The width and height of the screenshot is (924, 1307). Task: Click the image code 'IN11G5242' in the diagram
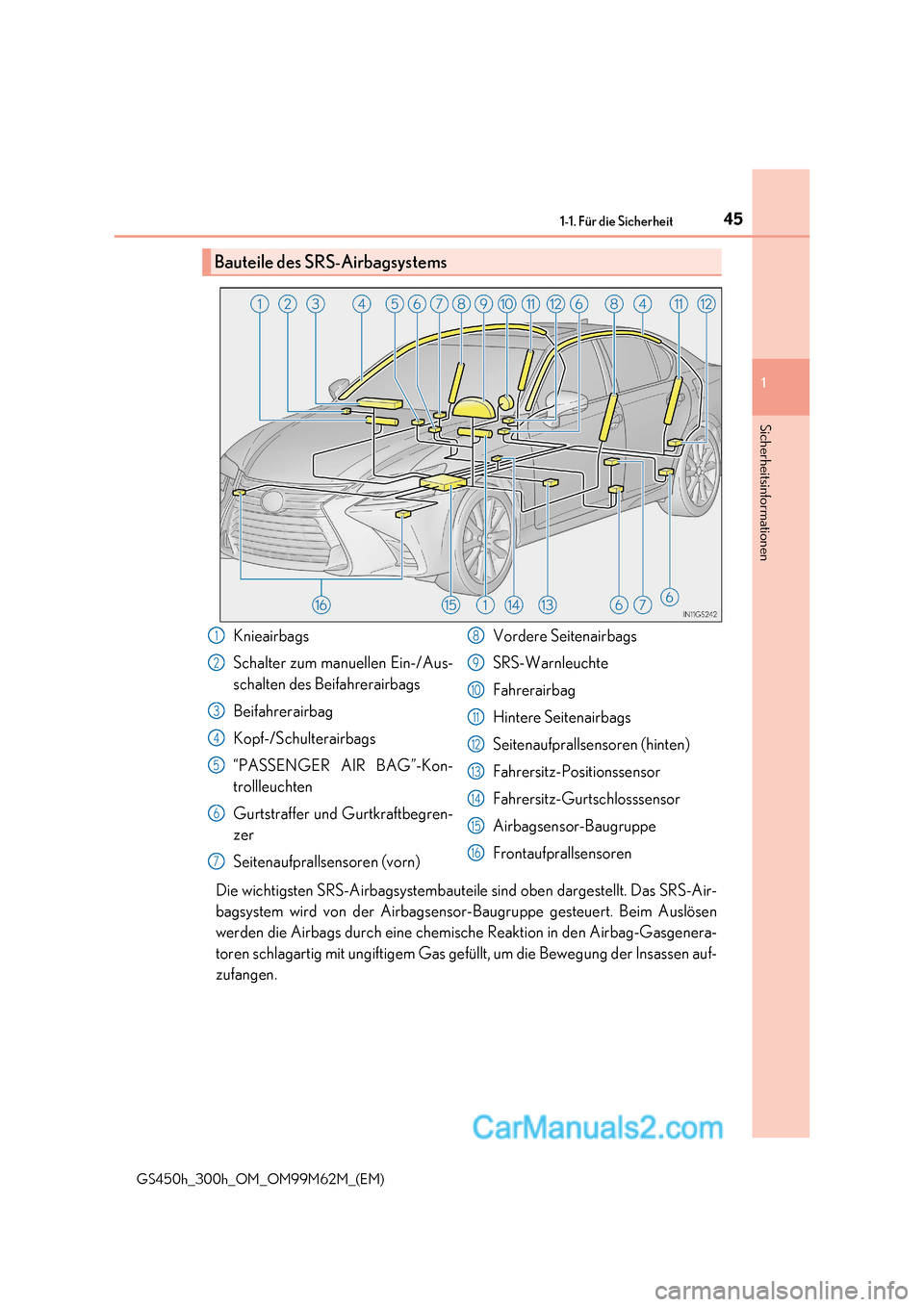(700, 614)
